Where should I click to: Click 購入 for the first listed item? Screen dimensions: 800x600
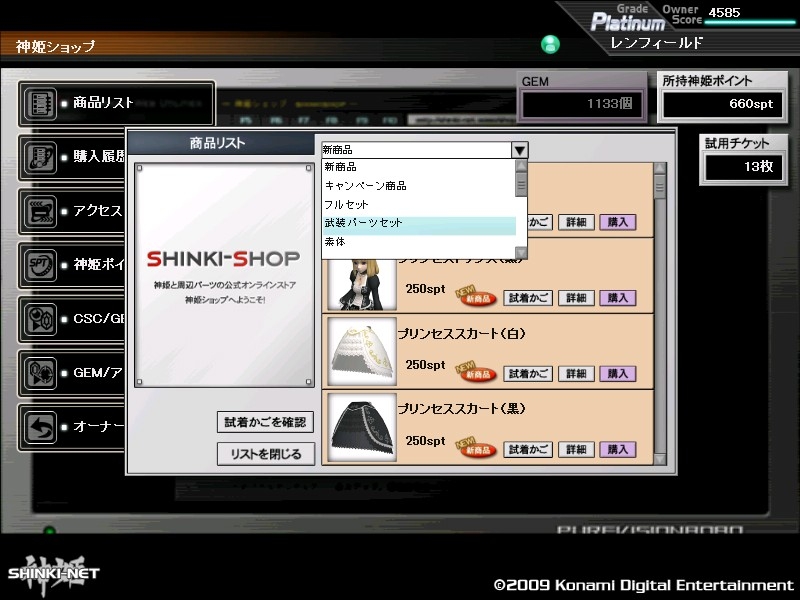pyautogui.click(x=618, y=222)
